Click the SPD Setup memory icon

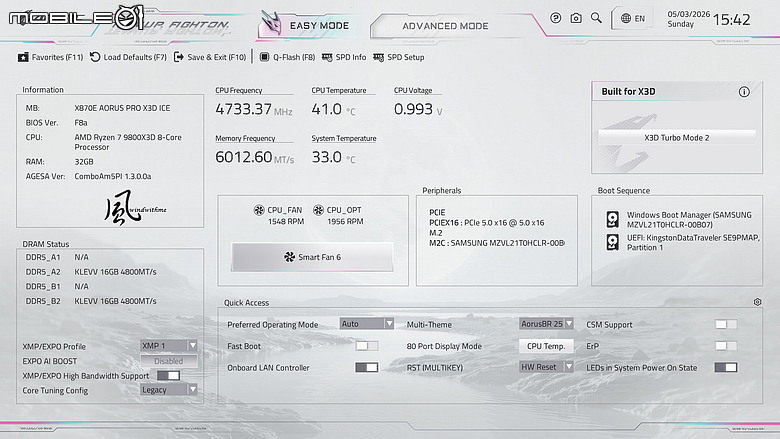tap(379, 57)
